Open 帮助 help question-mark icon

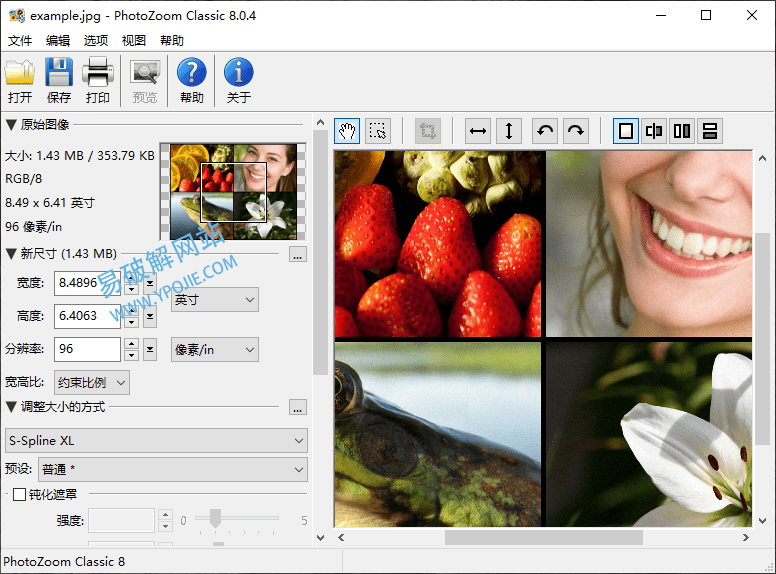pos(192,80)
